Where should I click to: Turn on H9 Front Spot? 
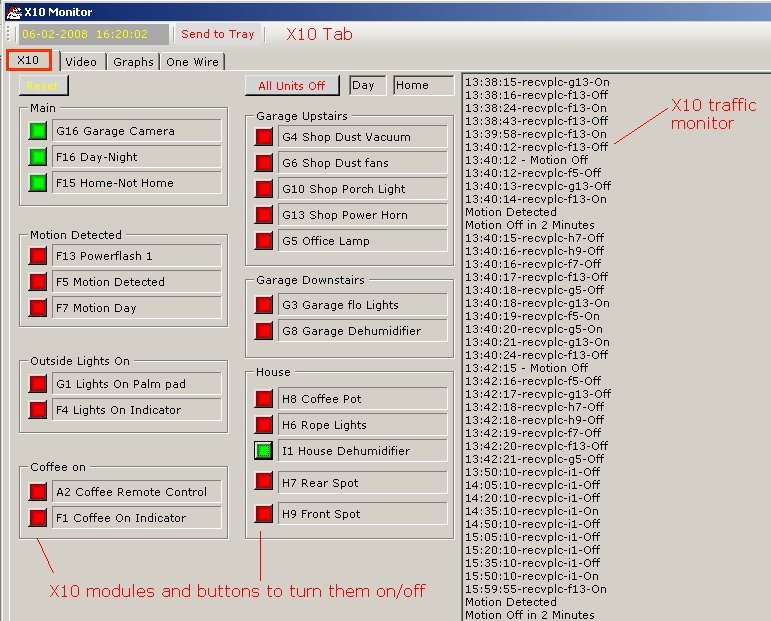pos(264,514)
